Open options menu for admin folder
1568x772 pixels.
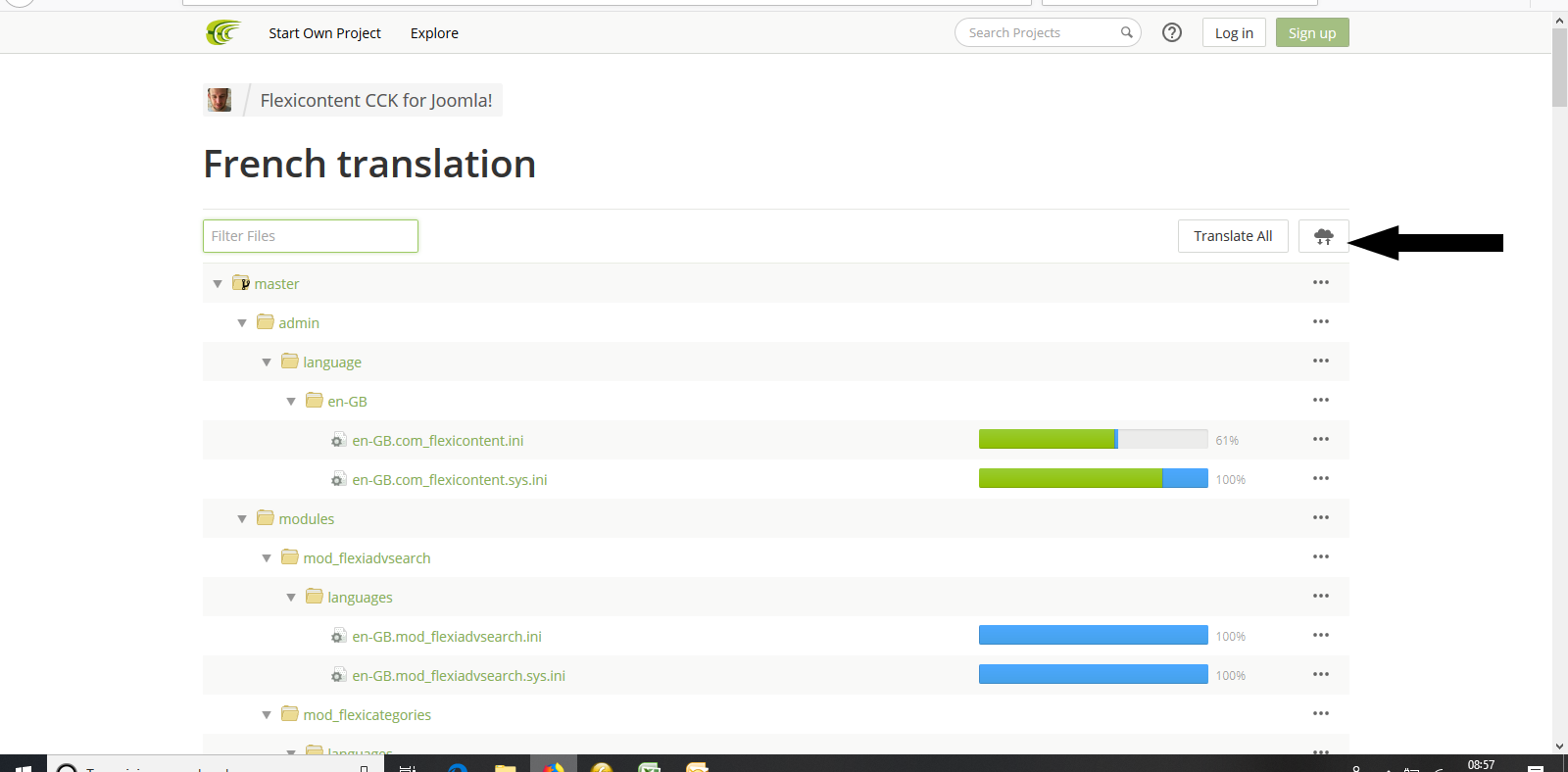click(x=1321, y=321)
